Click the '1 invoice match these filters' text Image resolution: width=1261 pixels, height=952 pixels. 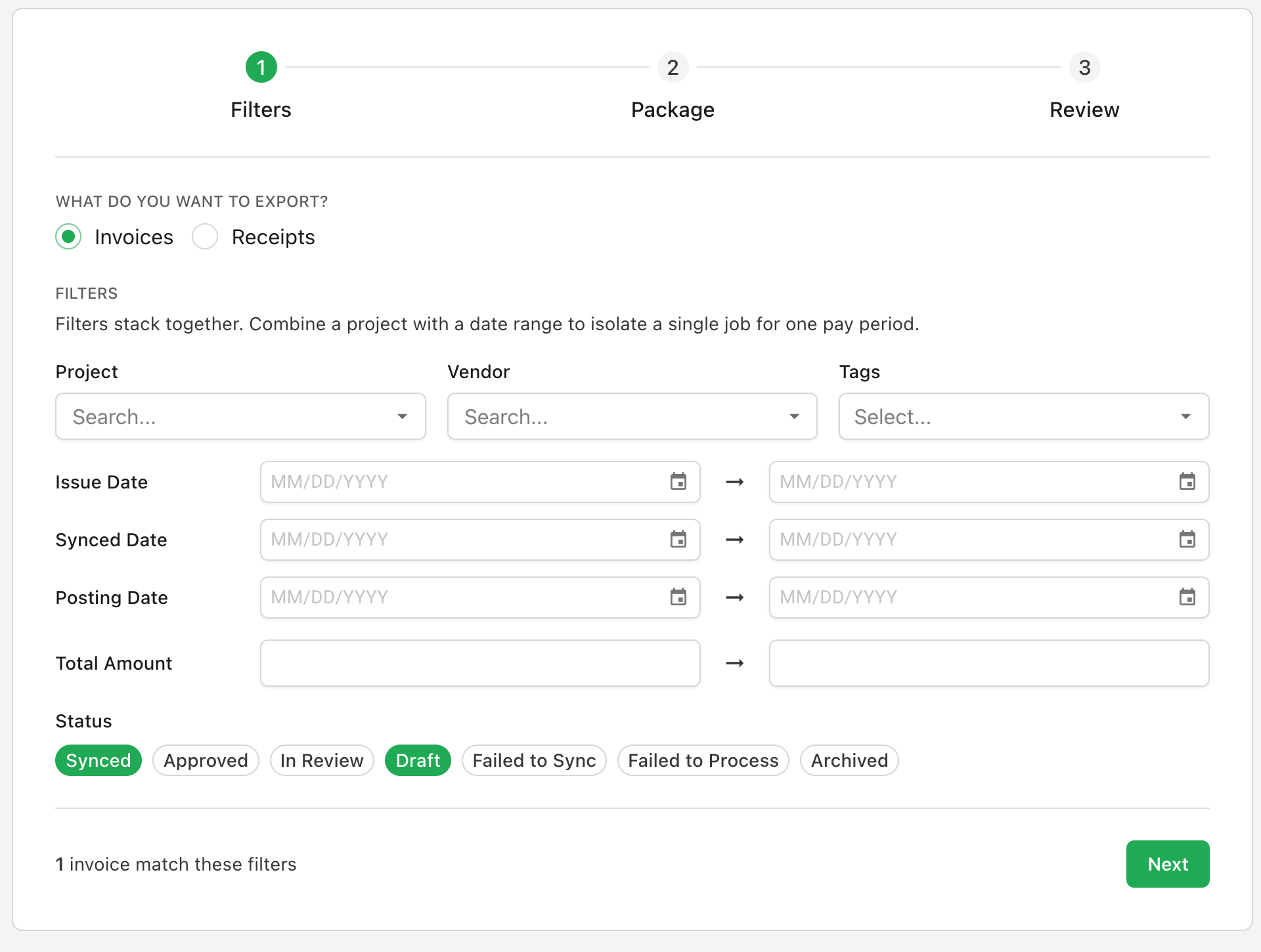pos(176,864)
